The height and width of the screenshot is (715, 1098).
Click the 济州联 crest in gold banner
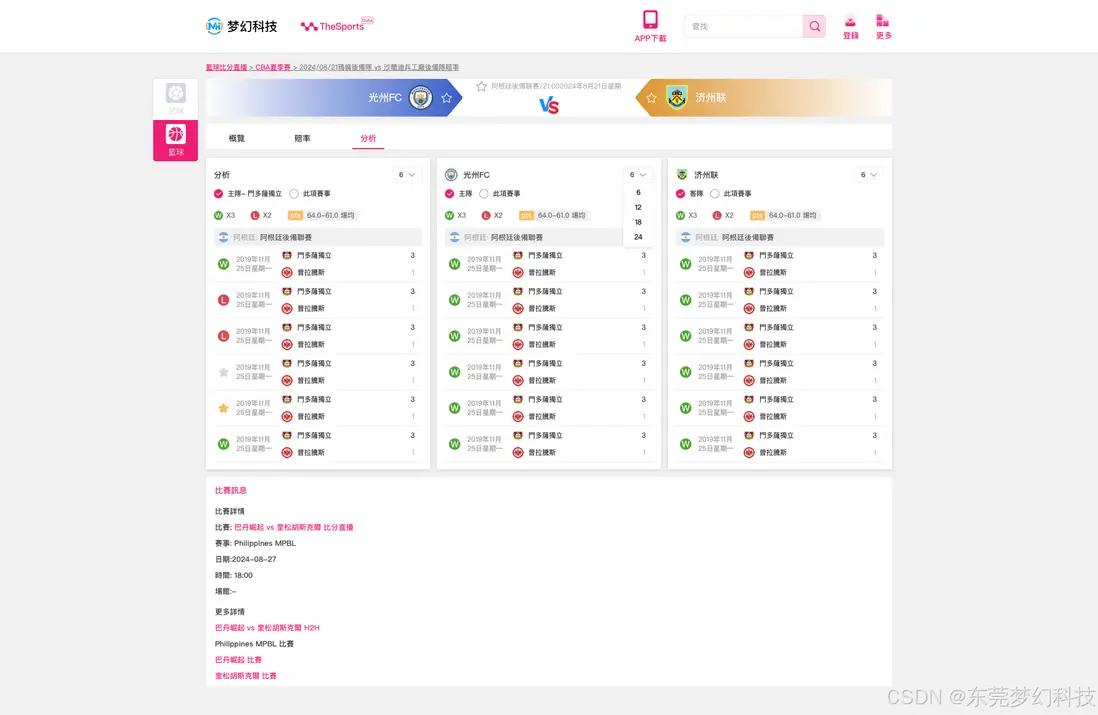[676, 97]
